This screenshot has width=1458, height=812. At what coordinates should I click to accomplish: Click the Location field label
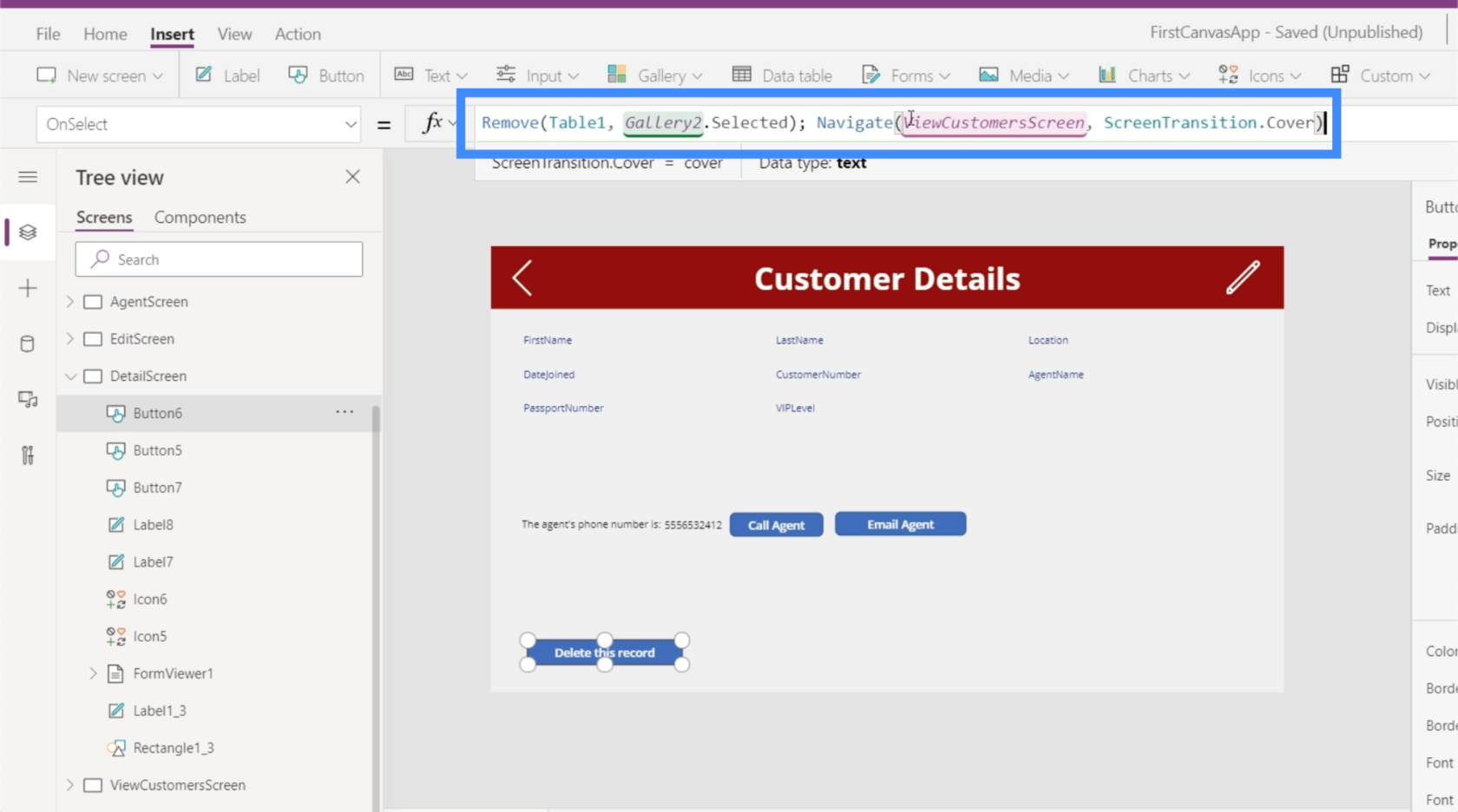[x=1048, y=340]
